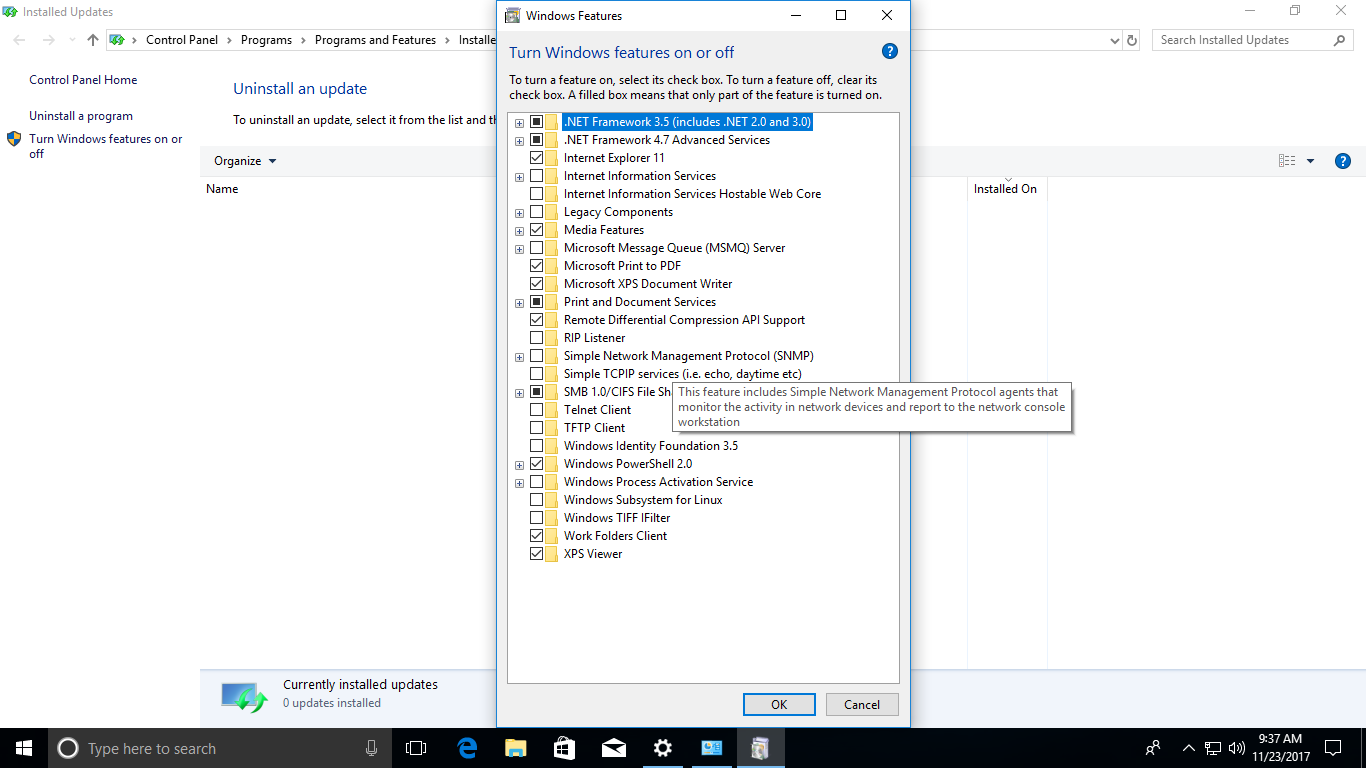Viewport: 1366px width, 768px height.
Task: Check Windows Subsystem for Linux
Action: click(x=537, y=500)
